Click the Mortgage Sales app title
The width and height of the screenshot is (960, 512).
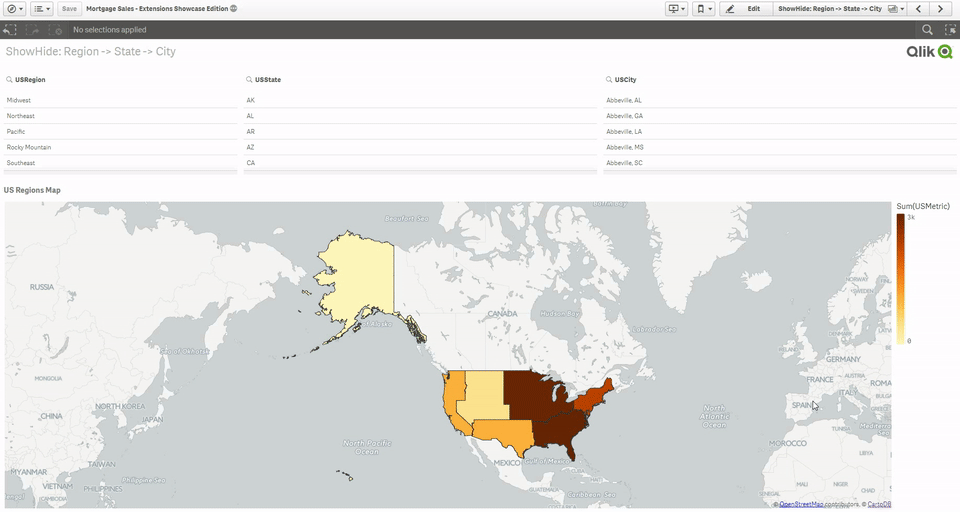point(157,9)
